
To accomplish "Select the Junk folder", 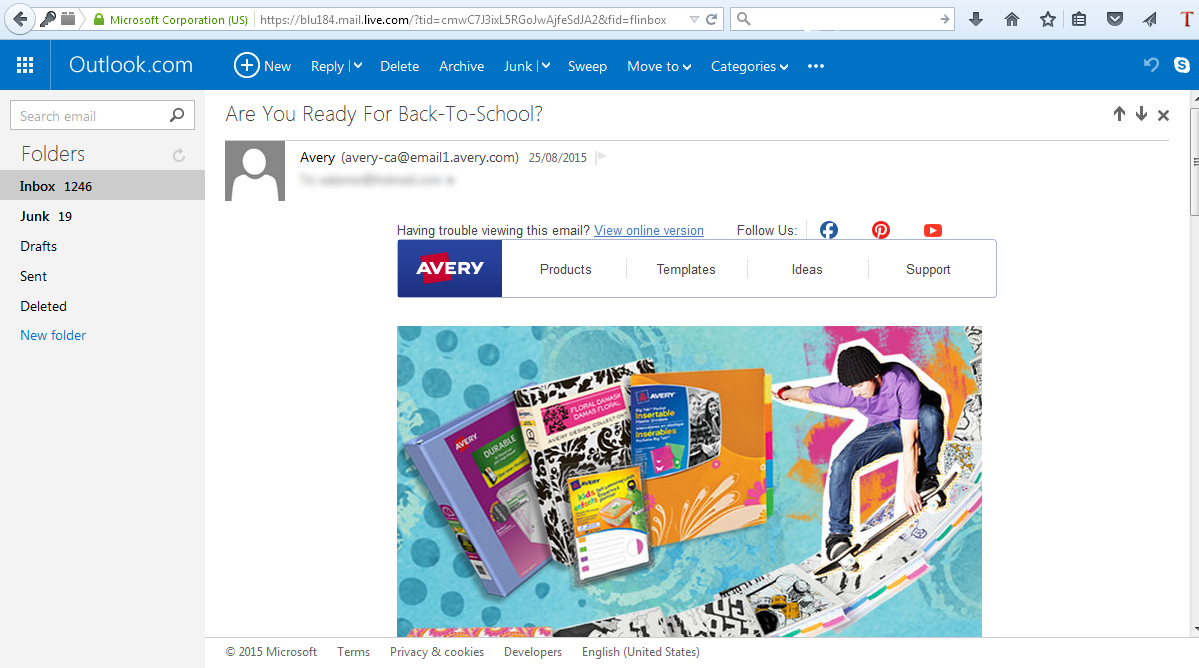I will [x=102, y=216].
